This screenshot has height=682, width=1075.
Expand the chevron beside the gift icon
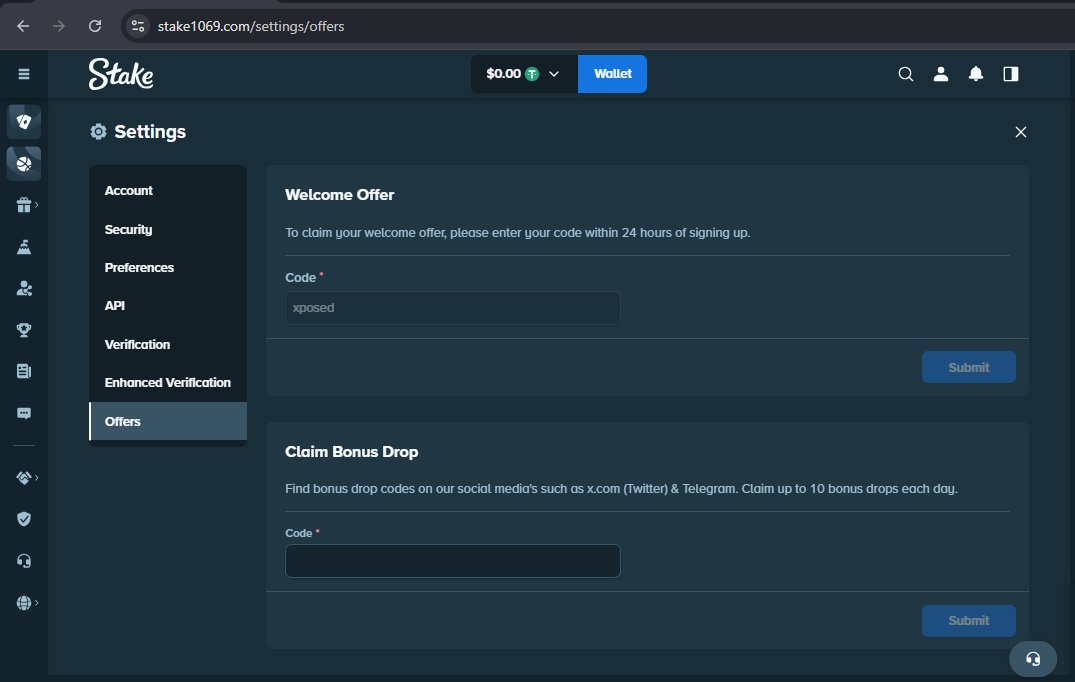36,205
